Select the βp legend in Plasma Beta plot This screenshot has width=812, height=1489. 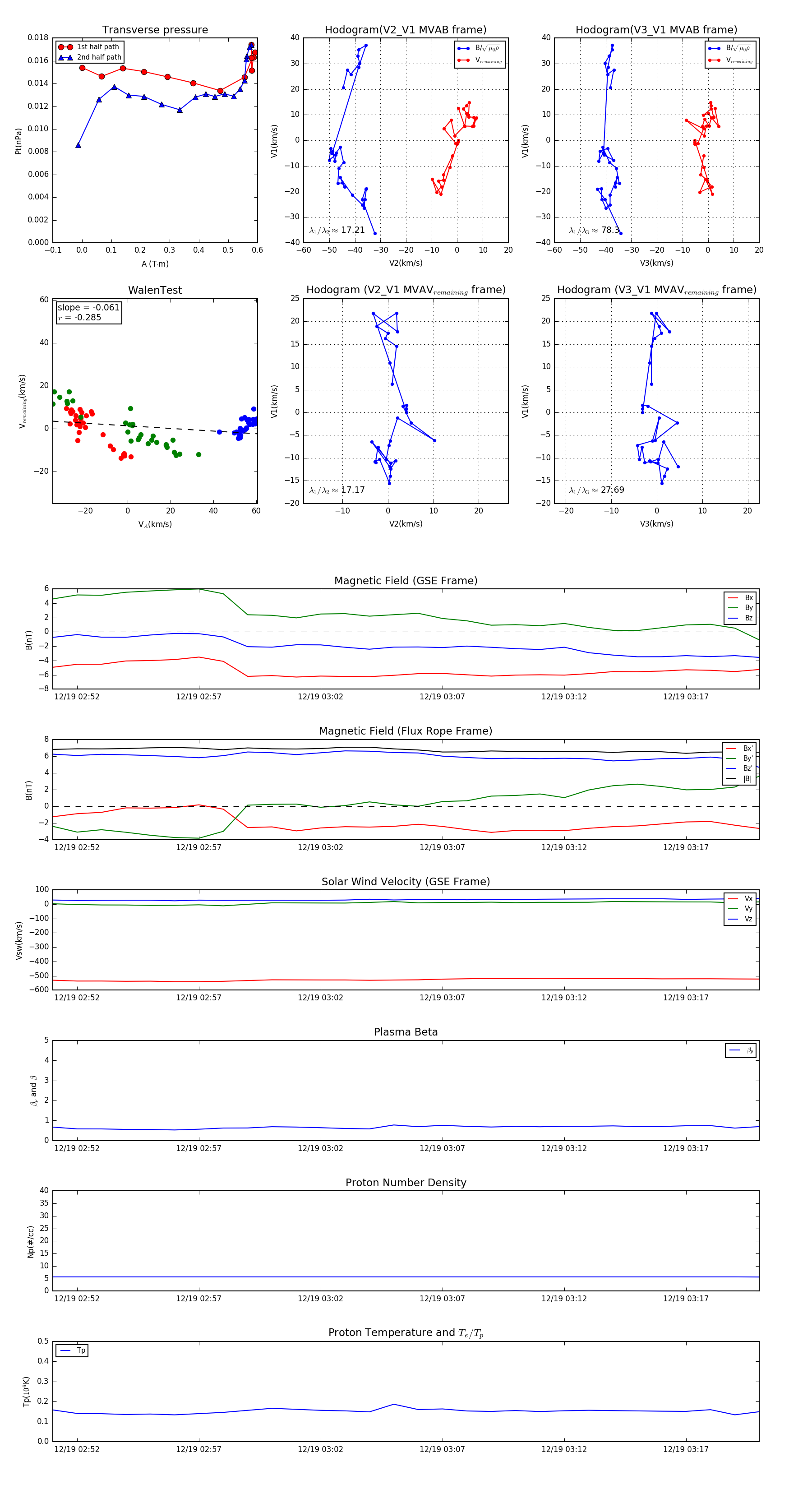point(741,1050)
